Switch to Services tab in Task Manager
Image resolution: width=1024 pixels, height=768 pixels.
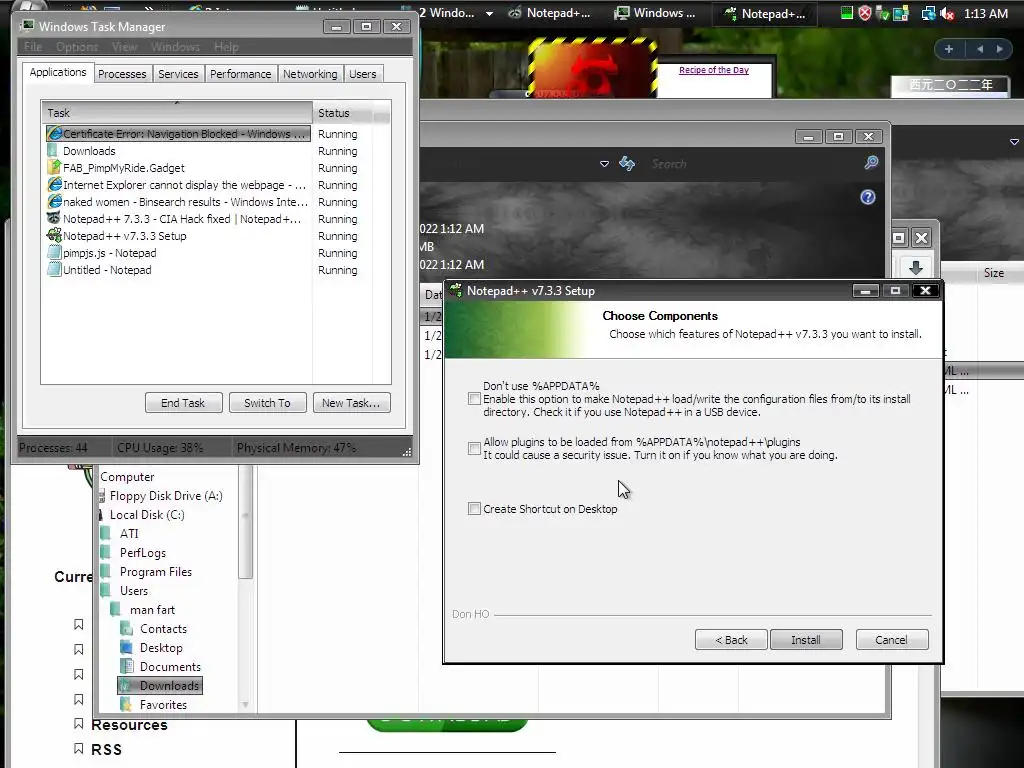click(x=178, y=74)
